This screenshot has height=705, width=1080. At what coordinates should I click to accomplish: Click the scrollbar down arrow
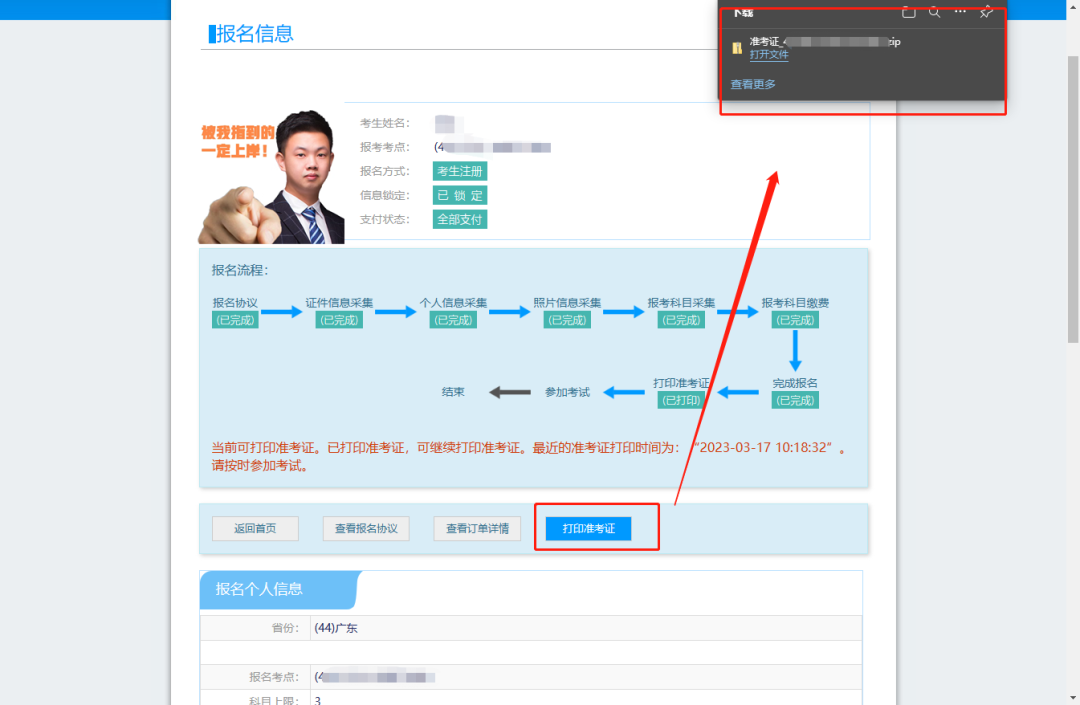tap(1072, 696)
